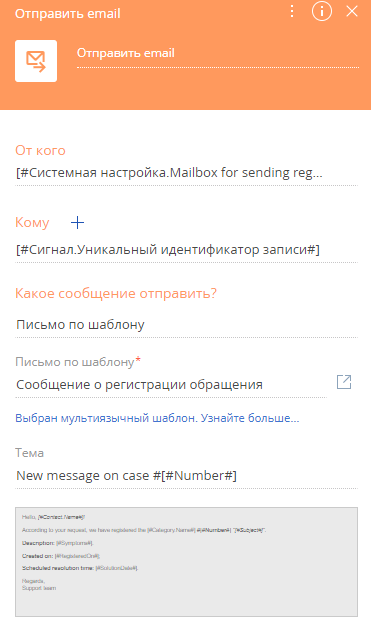371x618 pixels.
Task: Click the subject field with case number
Action: coord(186,476)
